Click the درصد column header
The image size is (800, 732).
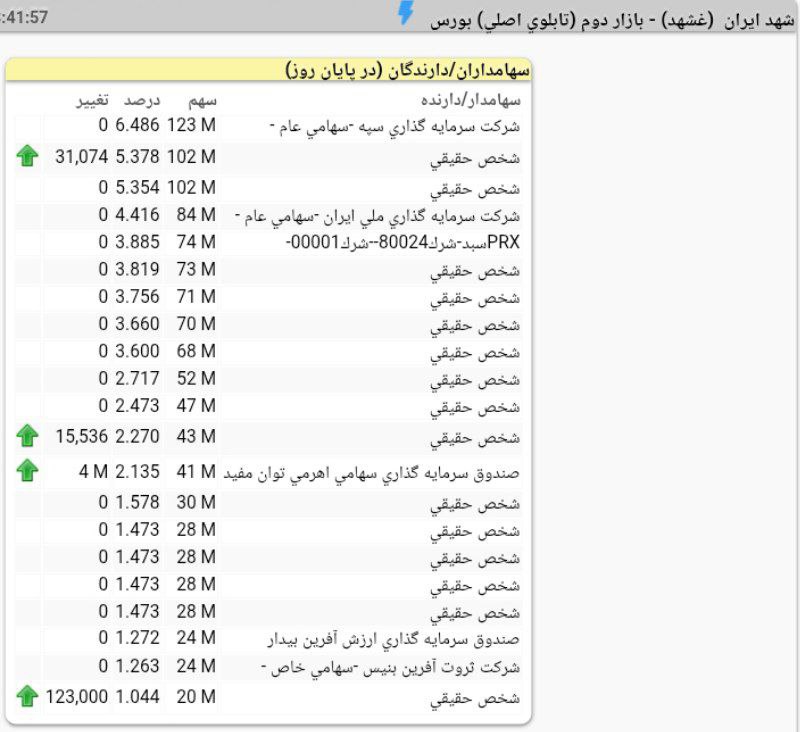tap(142, 100)
